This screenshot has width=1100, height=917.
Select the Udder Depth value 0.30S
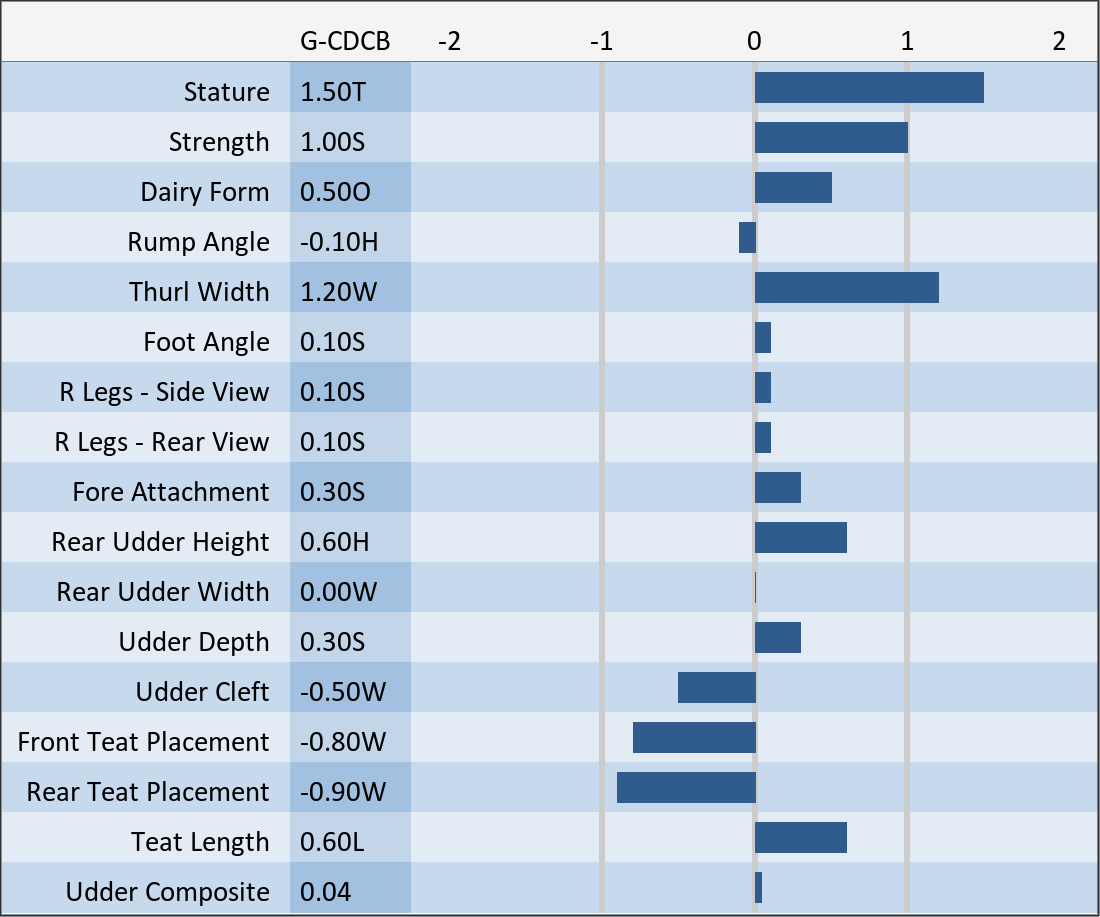pos(333,642)
